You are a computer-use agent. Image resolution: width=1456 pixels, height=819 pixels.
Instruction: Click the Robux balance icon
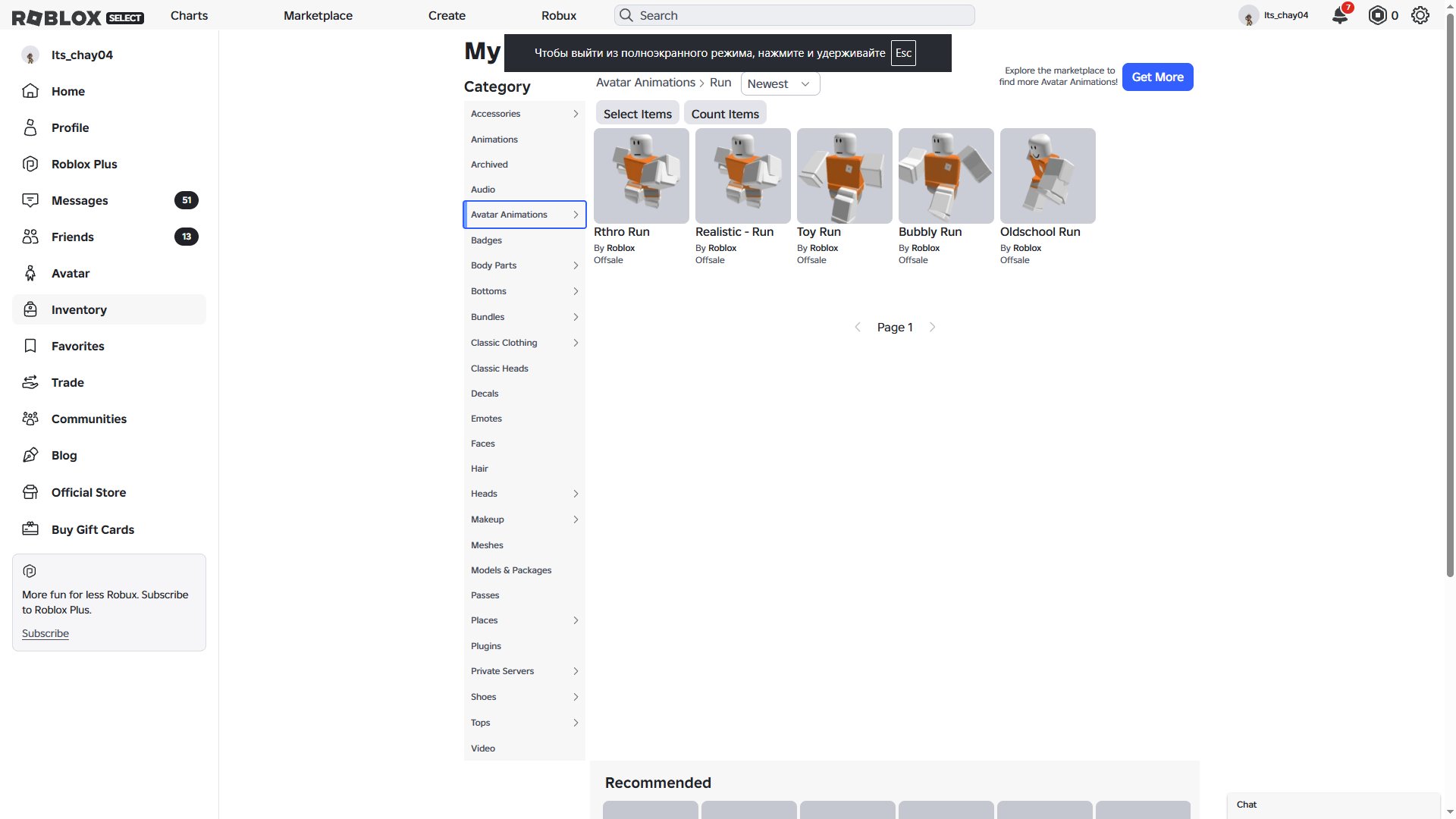pos(1377,15)
